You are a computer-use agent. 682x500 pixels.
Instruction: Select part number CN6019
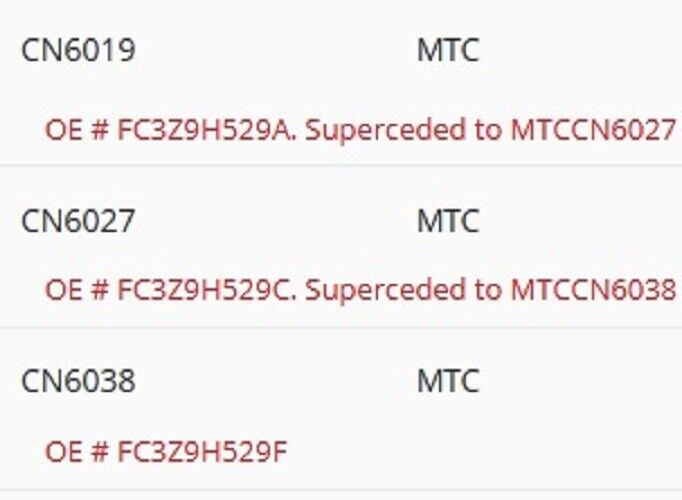[x=78, y=50]
